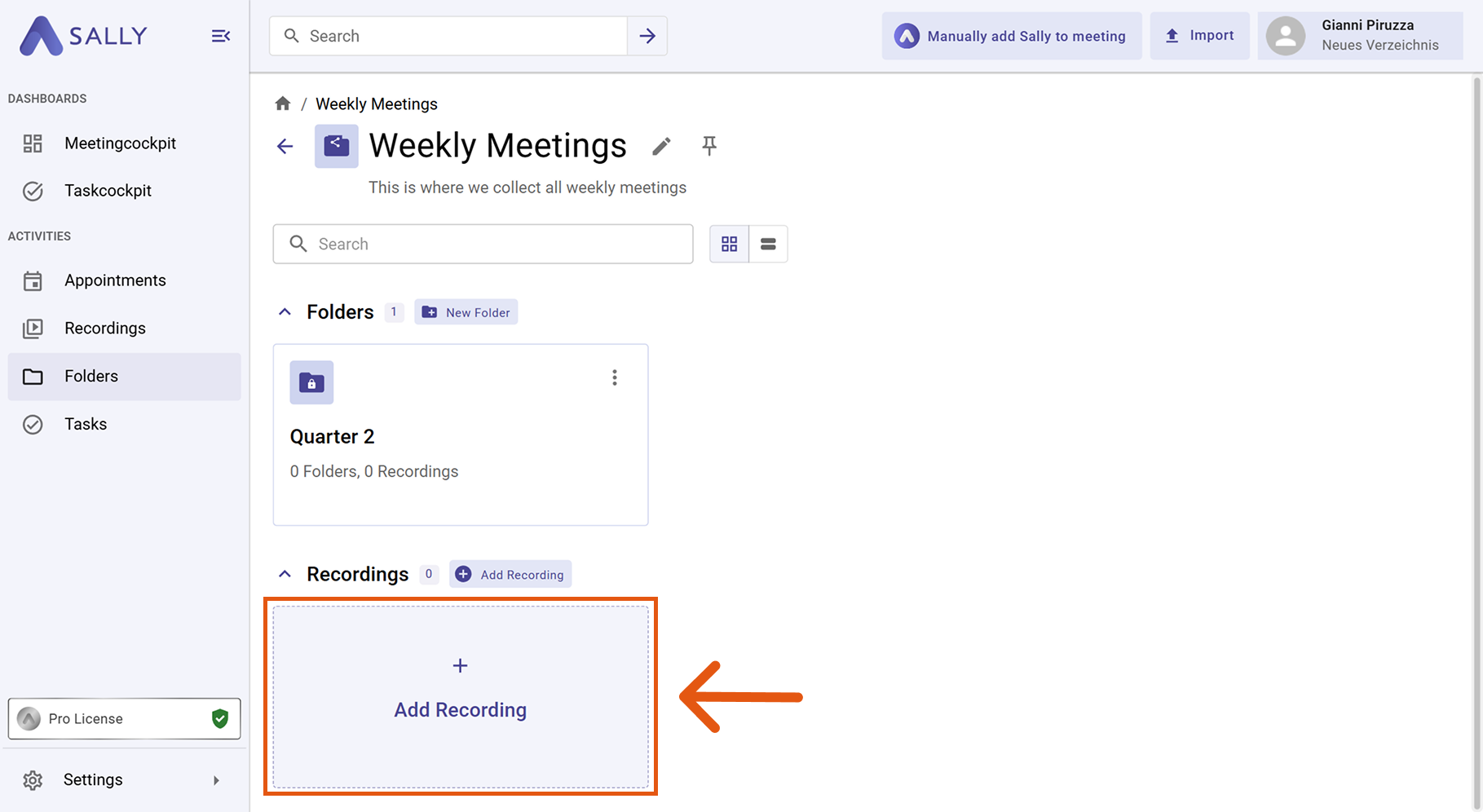Open Recordings in the sidebar
This screenshot has height=812, width=1483.
[x=105, y=329]
